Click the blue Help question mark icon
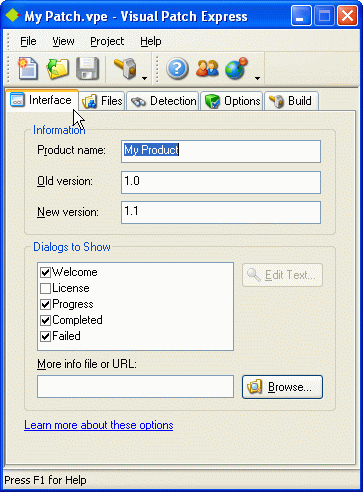Screen dimensions: 363x492 [x=177, y=69]
